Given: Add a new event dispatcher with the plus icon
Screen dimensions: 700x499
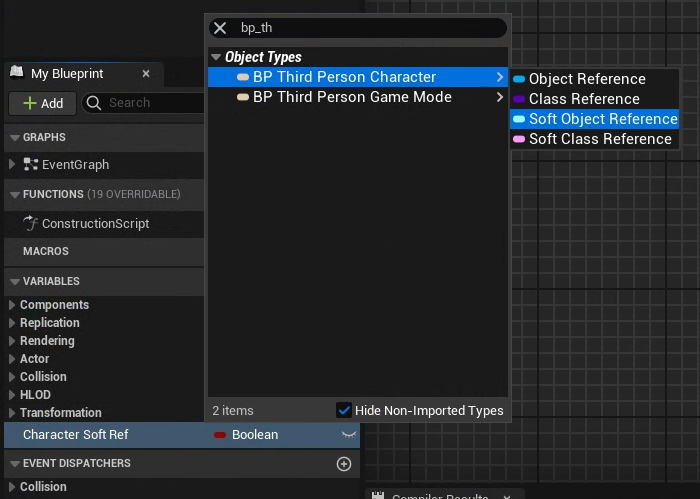Looking at the screenshot, I should (x=344, y=464).
